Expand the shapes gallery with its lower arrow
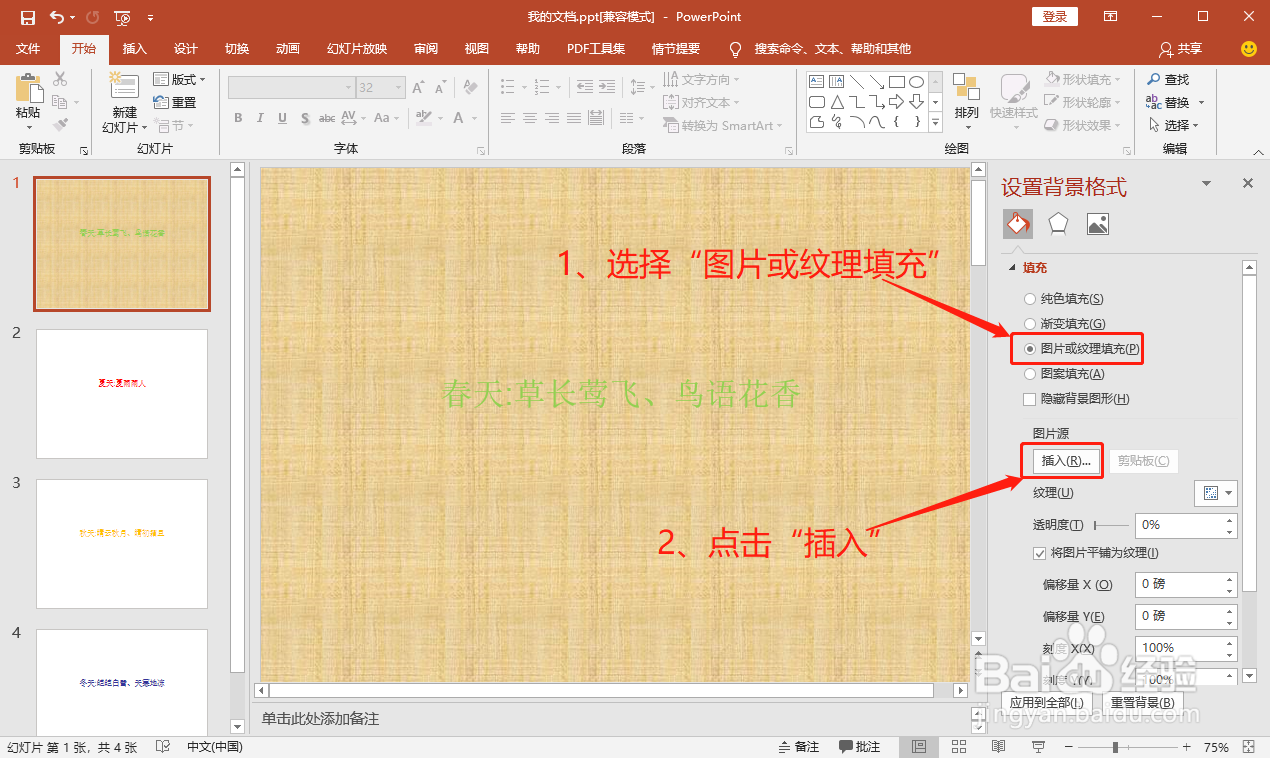The height and width of the screenshot is (758, 1270). click(x=935, y=122)
